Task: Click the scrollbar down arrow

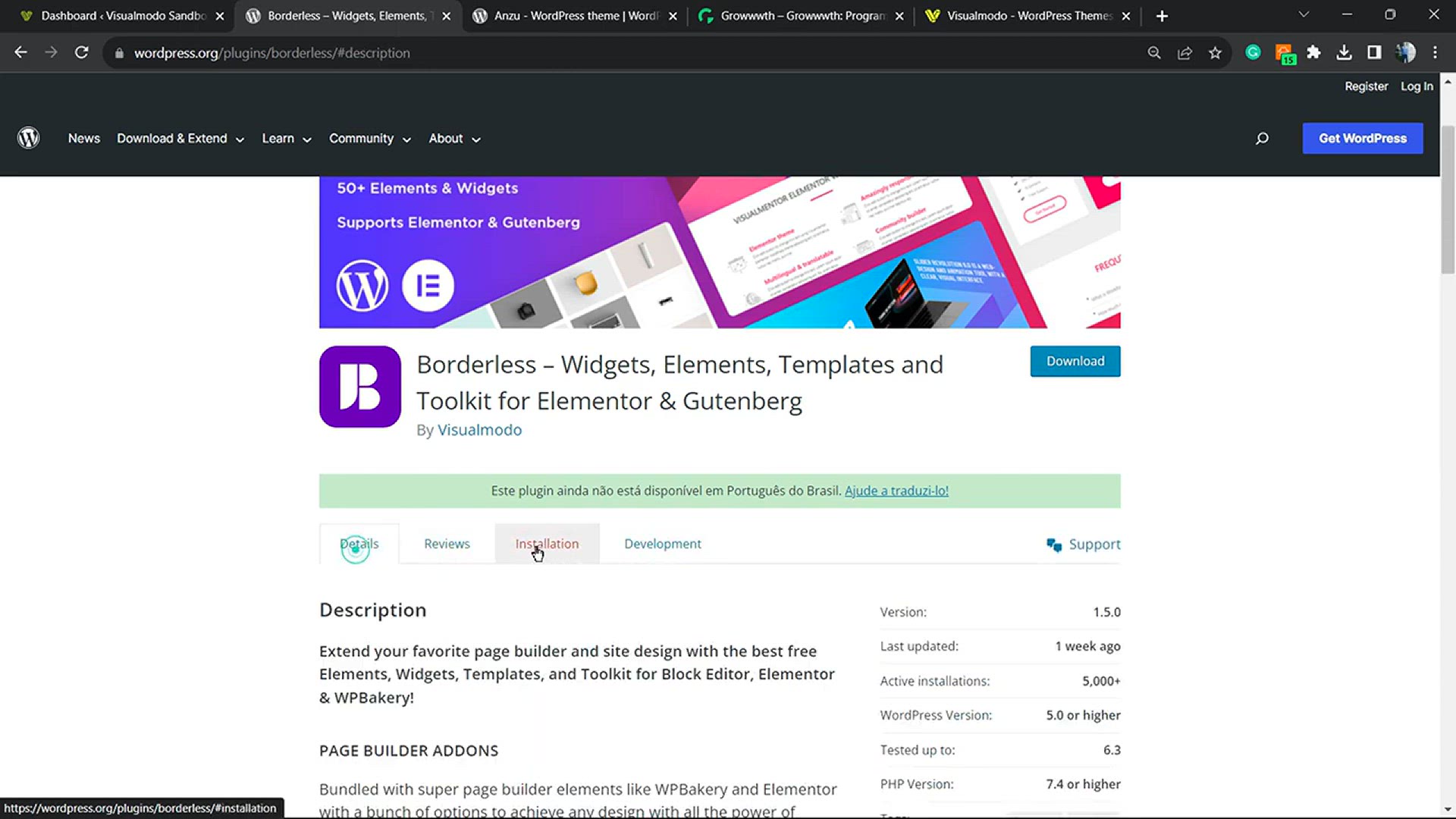Action: [1448, 809]
